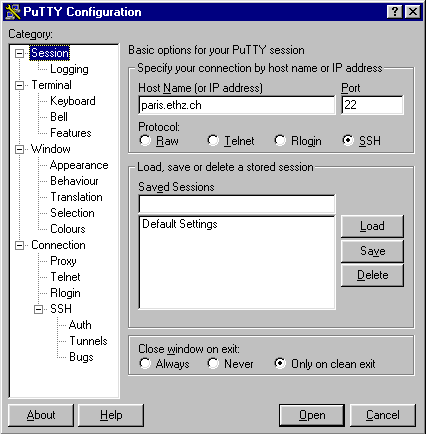
Task: Open the Tunnels settings category
Action: [x=88, y=341]
